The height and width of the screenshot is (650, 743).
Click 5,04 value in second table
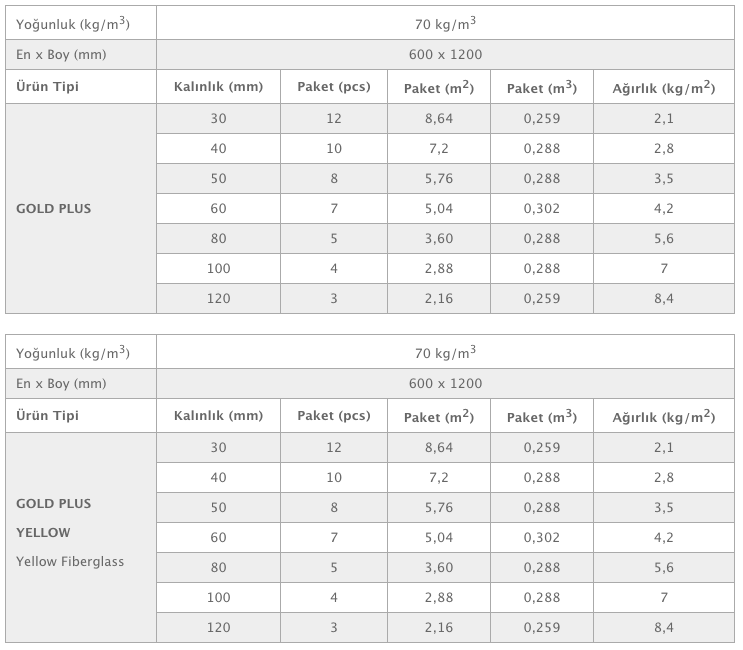[439, 537]
